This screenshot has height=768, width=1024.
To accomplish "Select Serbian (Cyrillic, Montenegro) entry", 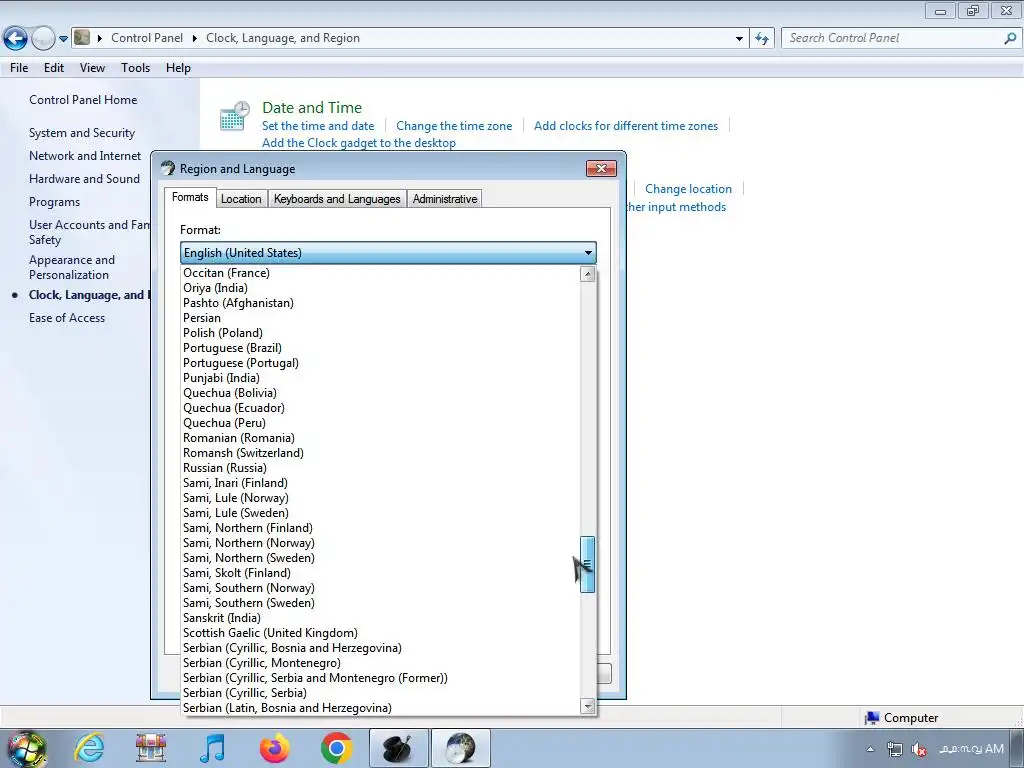I will (381, 664).
